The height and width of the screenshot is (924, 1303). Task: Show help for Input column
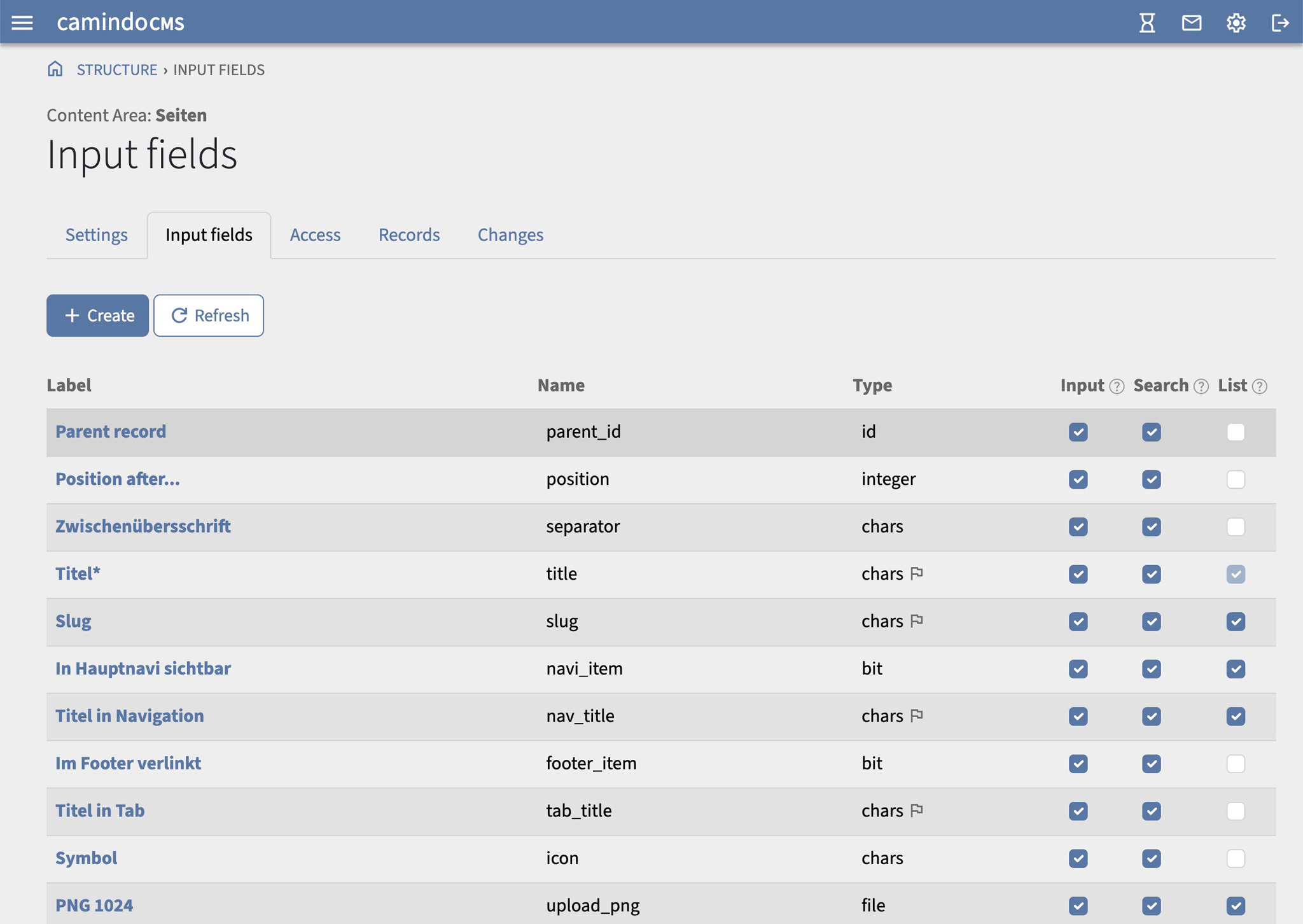coord(1117,386)
